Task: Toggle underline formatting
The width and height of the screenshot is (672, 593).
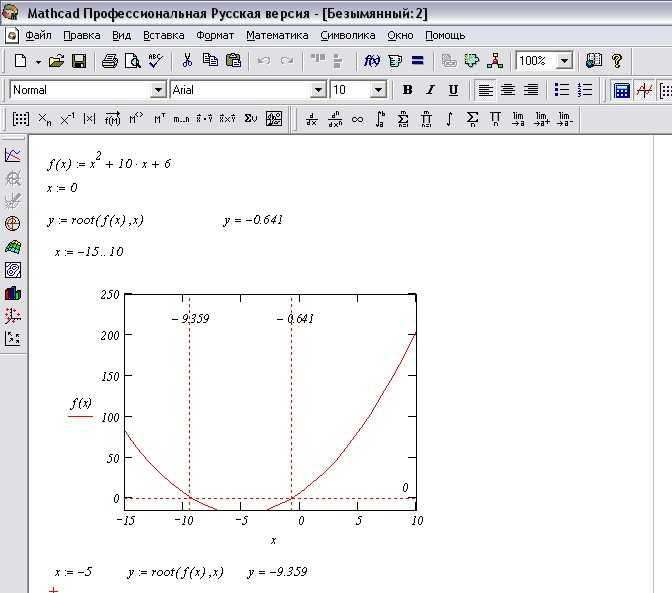Action: click(453, 90)
